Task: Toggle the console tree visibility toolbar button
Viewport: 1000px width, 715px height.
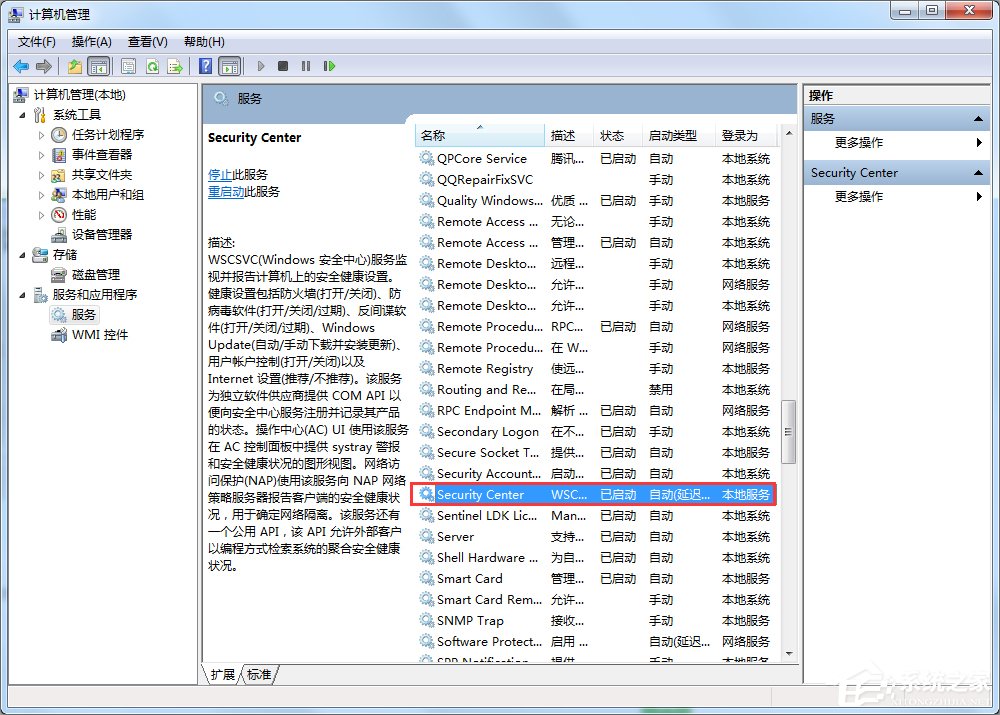Action: click(98, 66)
